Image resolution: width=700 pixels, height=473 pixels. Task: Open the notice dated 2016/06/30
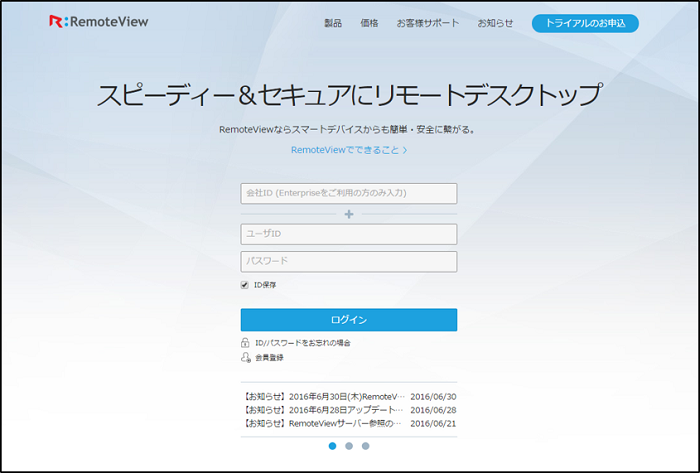pyautogui.click(x=349, y=397)
